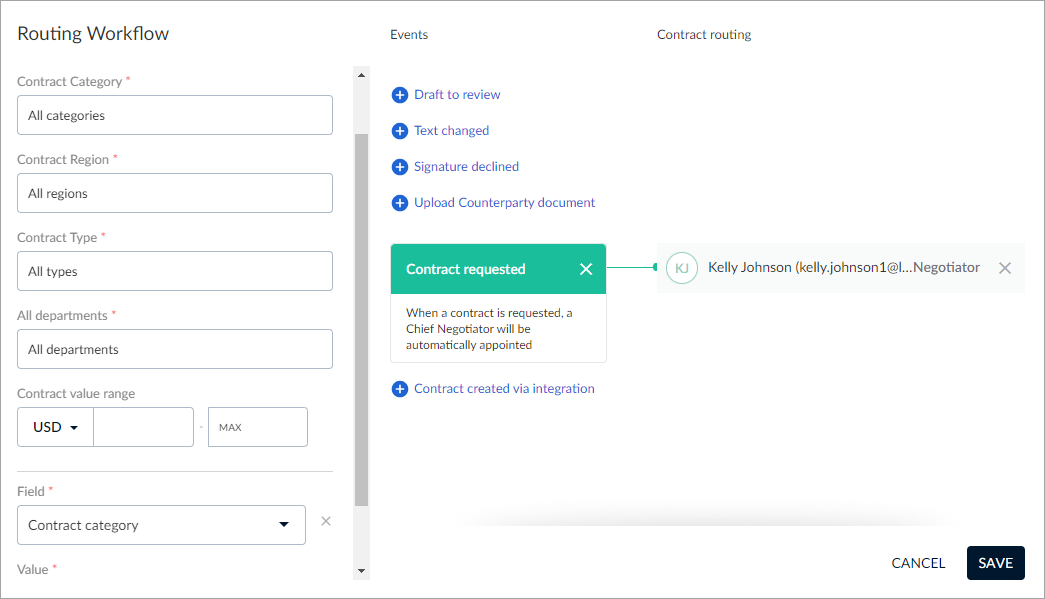This screenshot has height=599, width=1045.
Task: Remove Kelly Johnson from contract routing
Action: pos(1005,268)
